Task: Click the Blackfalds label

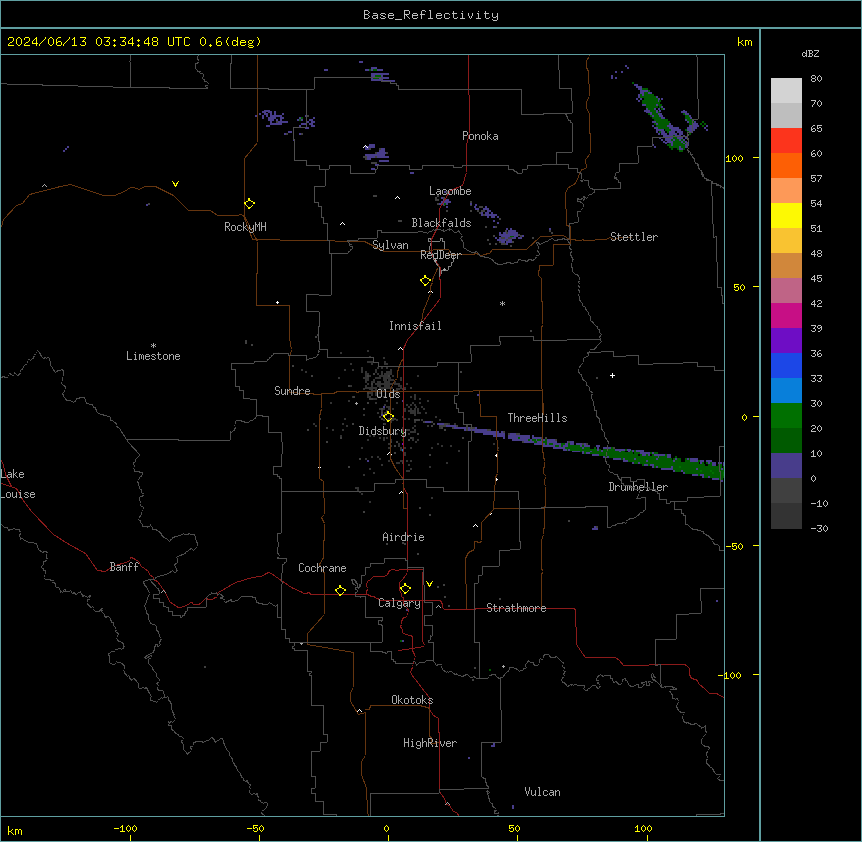Action: tap(441, 223)
